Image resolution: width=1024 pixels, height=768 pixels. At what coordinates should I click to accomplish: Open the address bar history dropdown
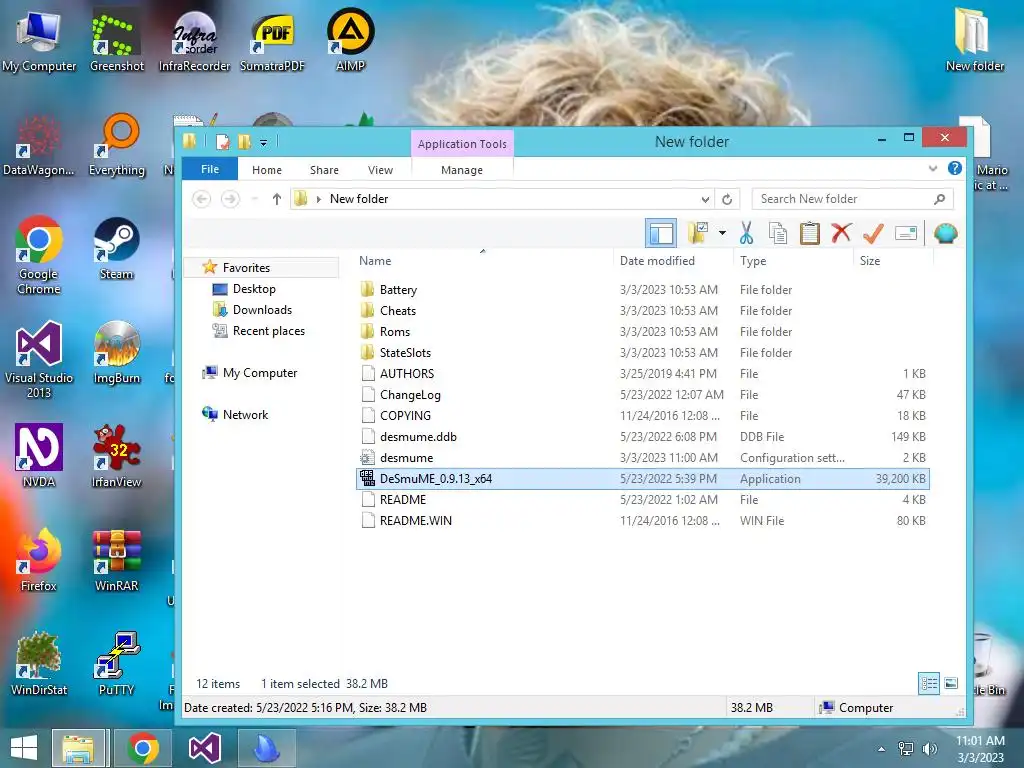click(705, 199)
